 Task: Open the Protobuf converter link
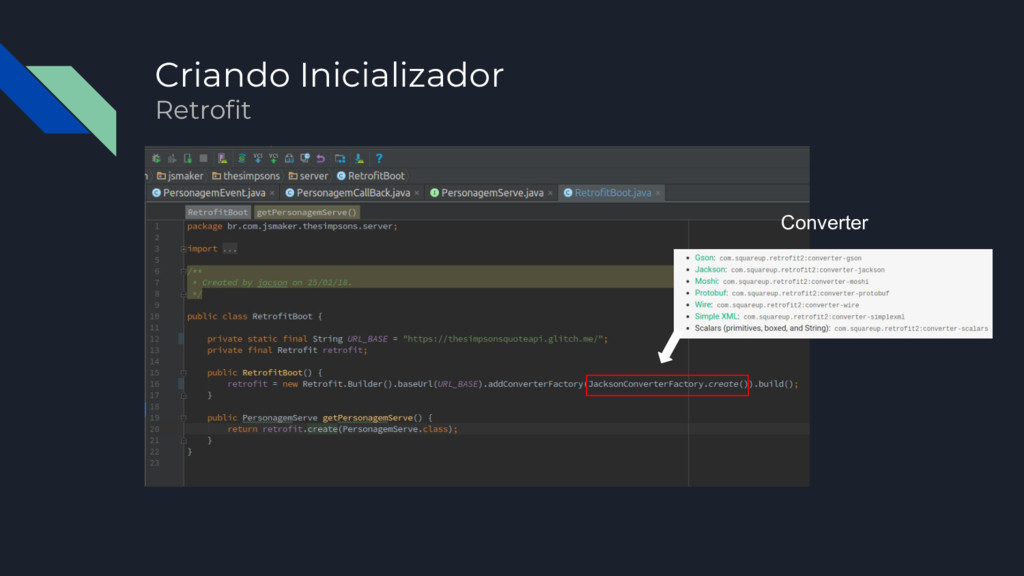click(x=711, y=293)
